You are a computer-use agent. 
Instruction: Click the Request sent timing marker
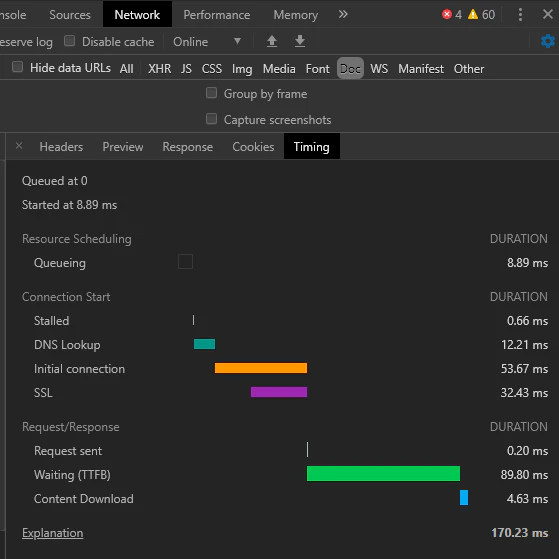tap(307, 450)
